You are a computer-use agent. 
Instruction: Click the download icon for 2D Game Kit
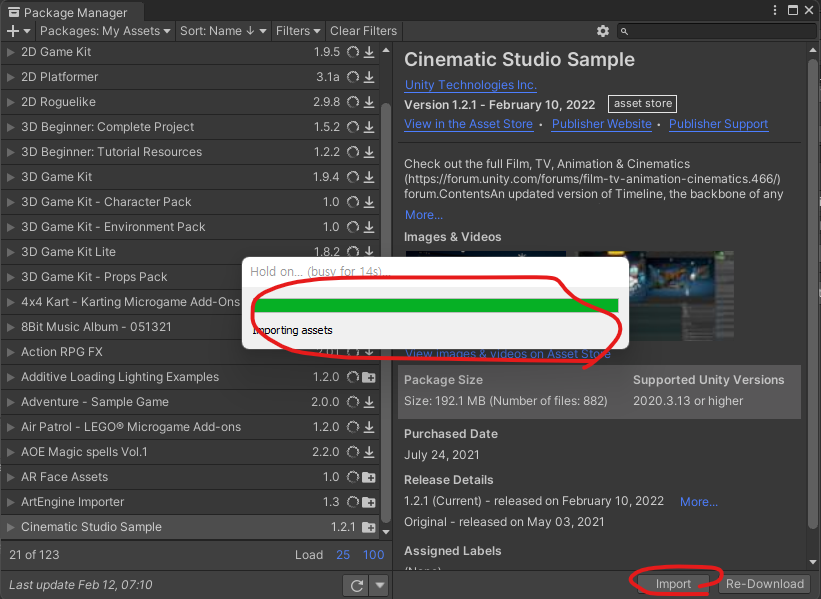(369, 52)
